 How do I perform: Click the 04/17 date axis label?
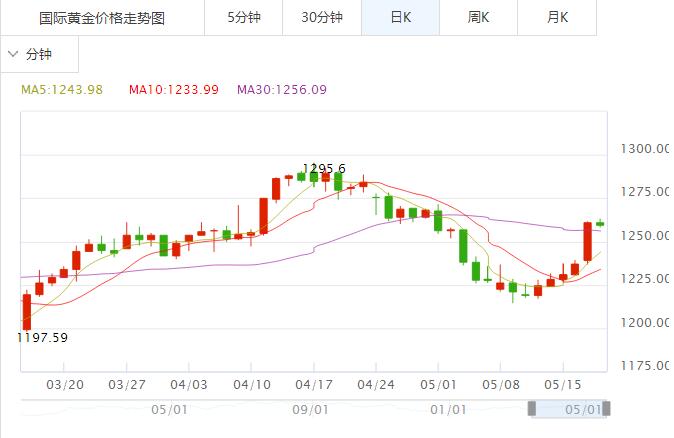tap(314, 384)
